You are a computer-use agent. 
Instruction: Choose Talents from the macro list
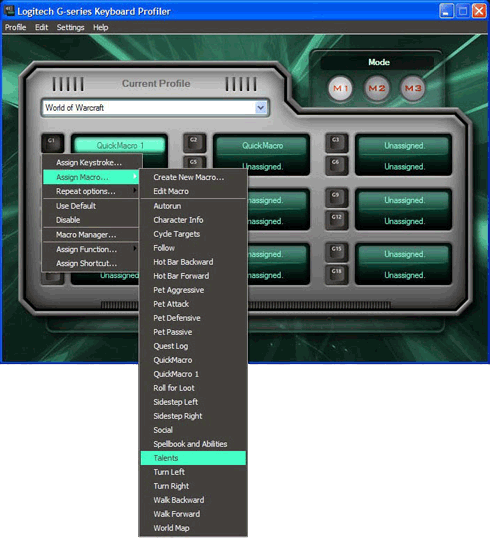pos(193,458)
